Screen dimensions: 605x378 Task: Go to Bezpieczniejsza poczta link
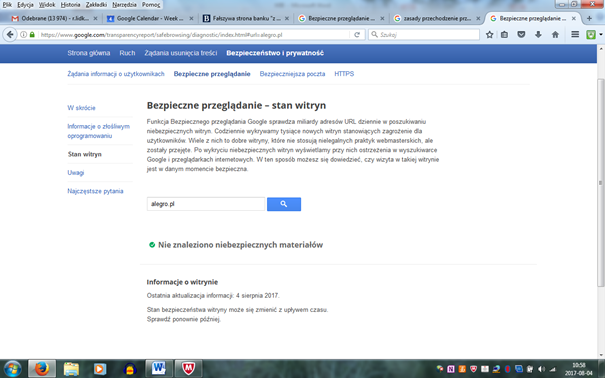point(292,74)
